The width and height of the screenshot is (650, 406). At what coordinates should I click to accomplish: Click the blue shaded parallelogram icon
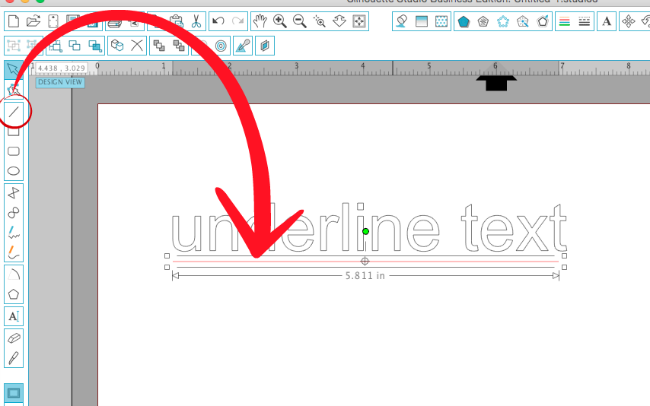click(264, 46)
